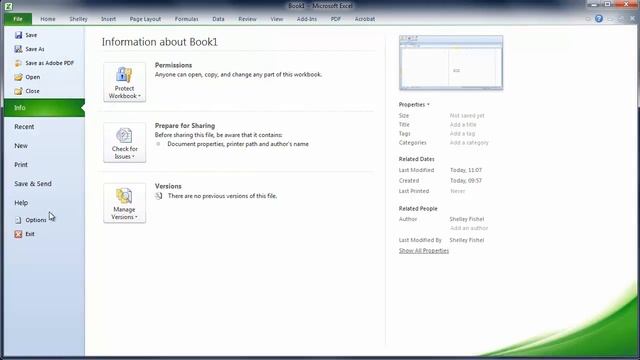The height and width of the screenshot is (360, 640).
Task: Click the Open folder icon
Action: [x=18, y=77]
